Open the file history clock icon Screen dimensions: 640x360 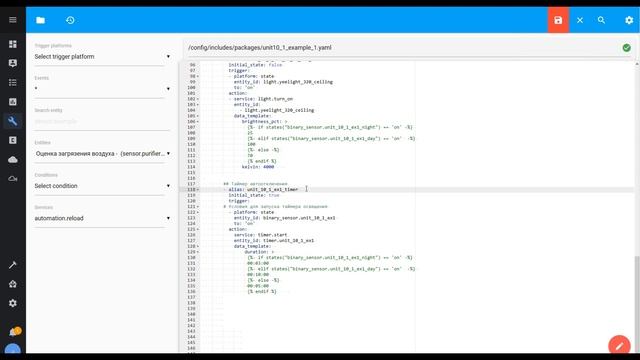pyautogui.click(x=70, y=20)
